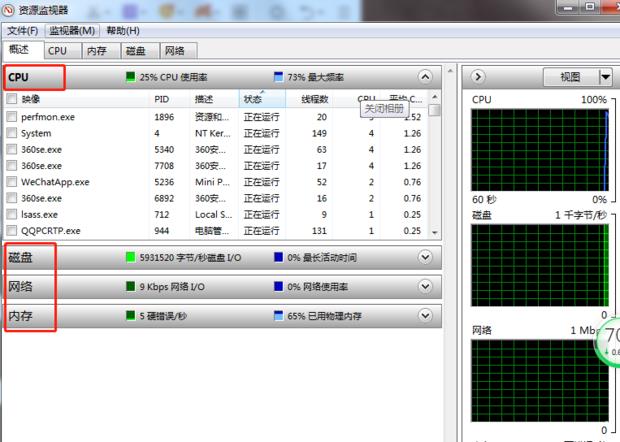Collapse the graphs pane with the arrow button
The image size is (620, 442).
tap(478, 77)
